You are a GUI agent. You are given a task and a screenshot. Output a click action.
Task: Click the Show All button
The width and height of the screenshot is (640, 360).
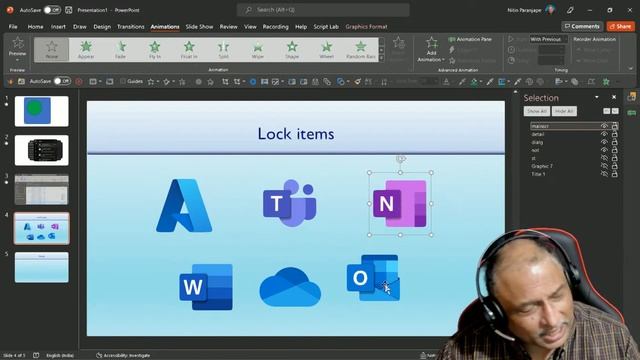point(537,111)
